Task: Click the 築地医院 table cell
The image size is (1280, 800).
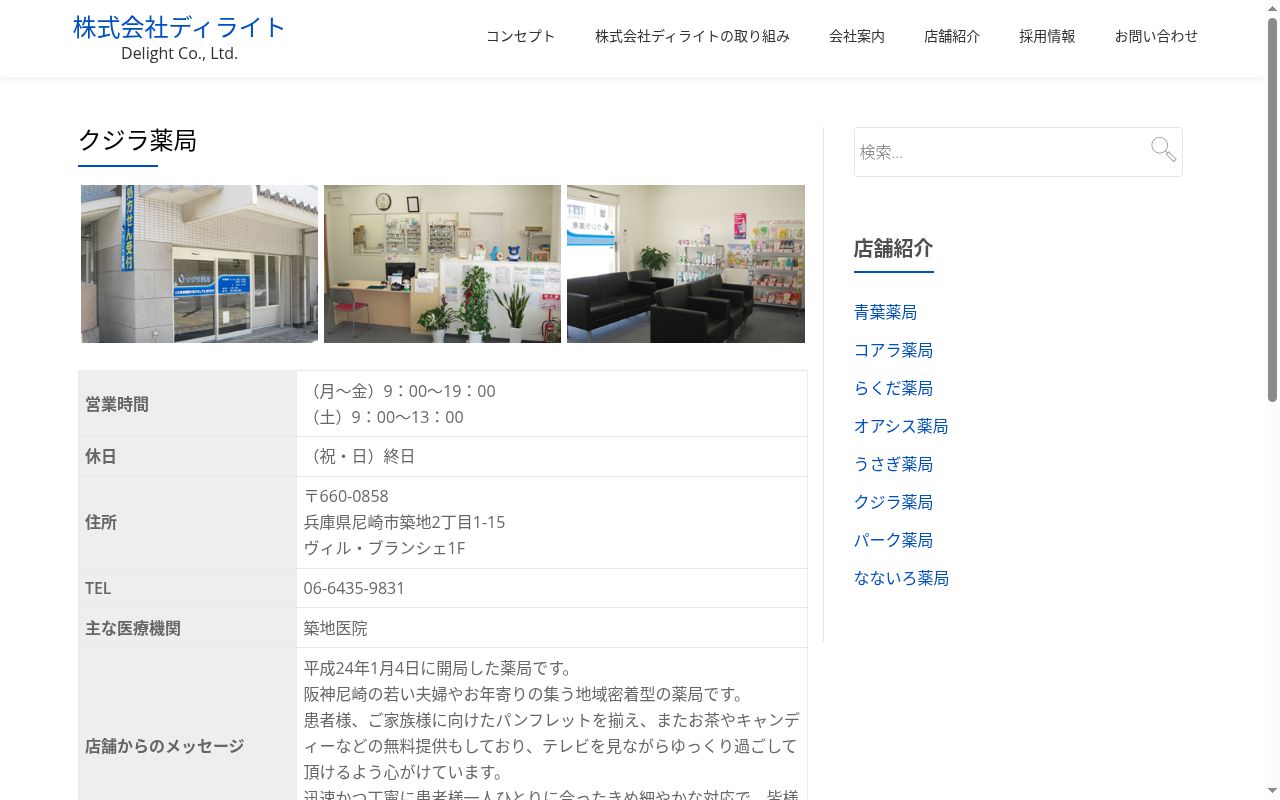Action: 552,628
